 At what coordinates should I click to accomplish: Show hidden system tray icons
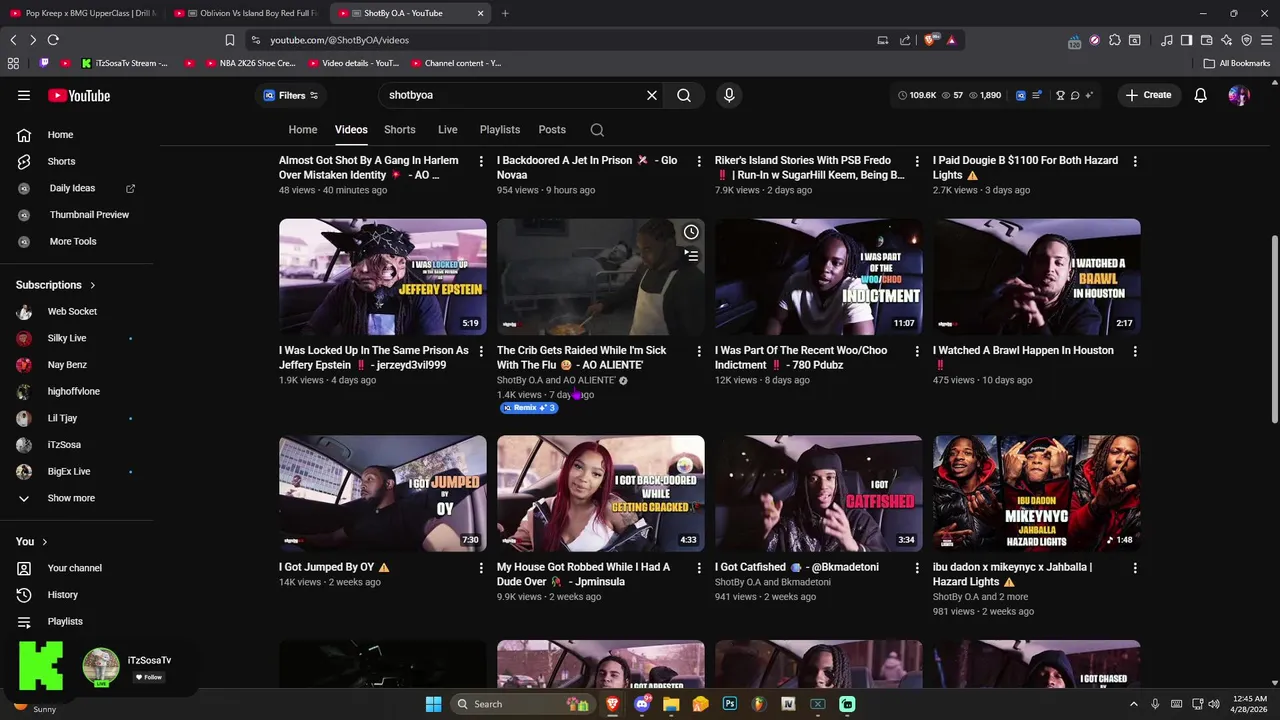[x=1133, y=704]
